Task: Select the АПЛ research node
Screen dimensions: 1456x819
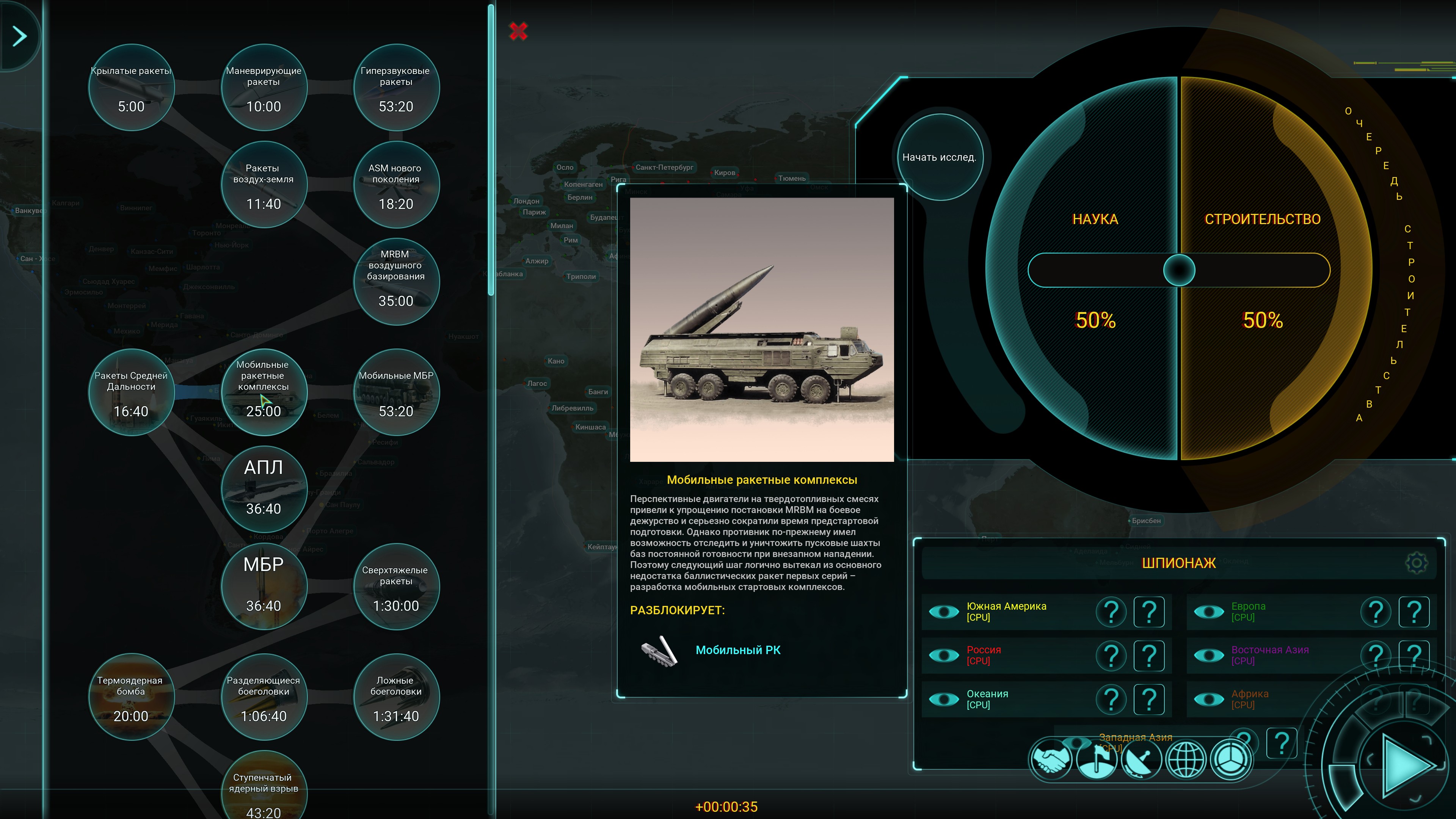Action: click(x=264, y=488)
